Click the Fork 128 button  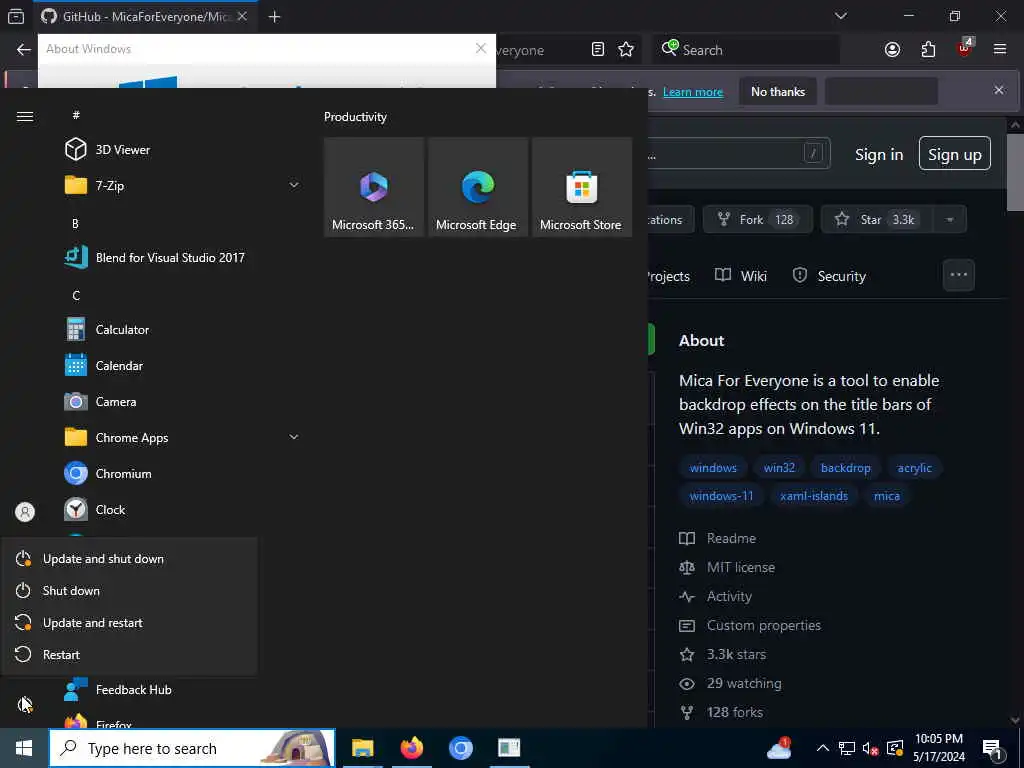758,219
